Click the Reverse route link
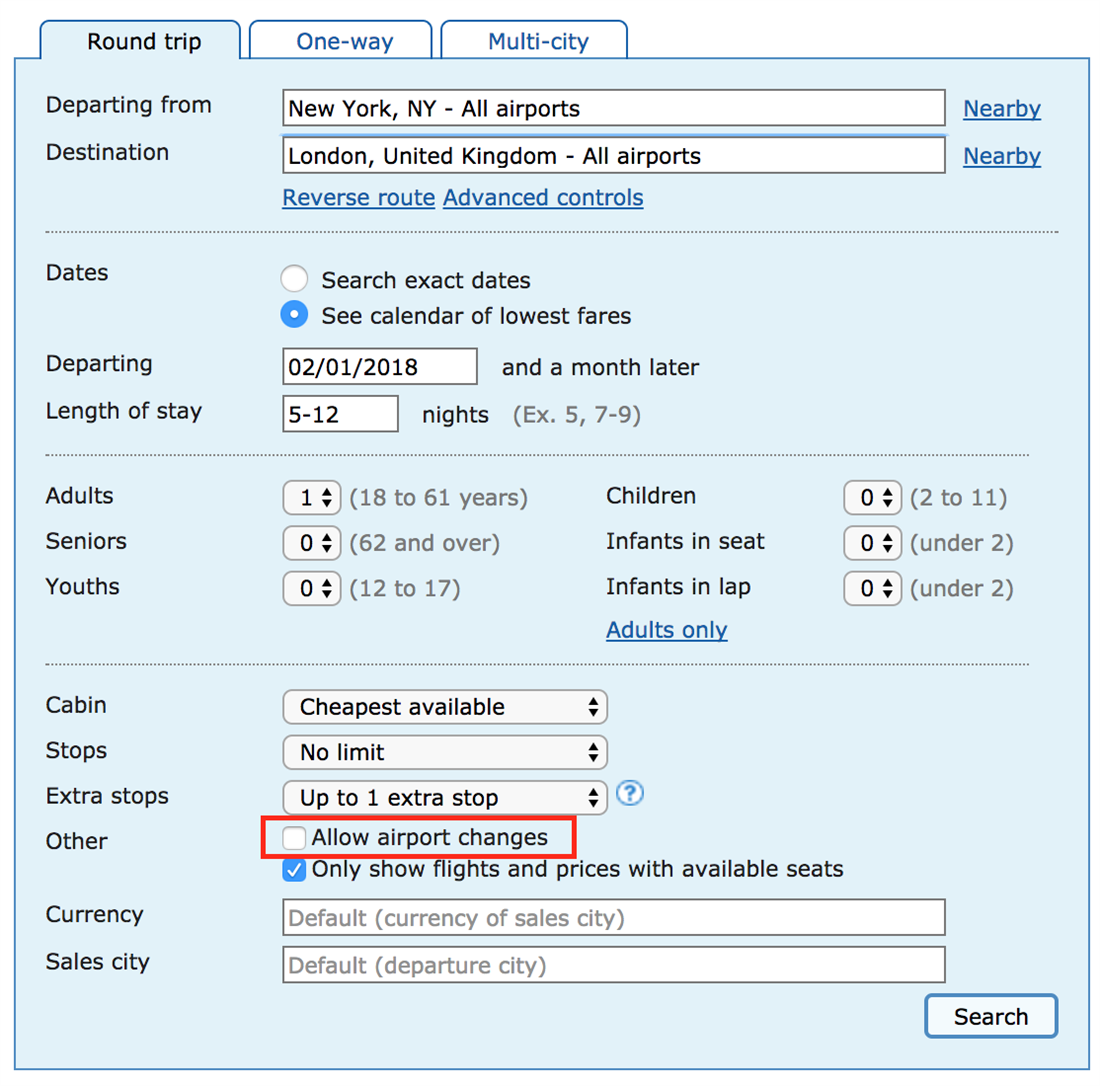This screenshot has height=1086, width=1100. [x=358, y=198]
